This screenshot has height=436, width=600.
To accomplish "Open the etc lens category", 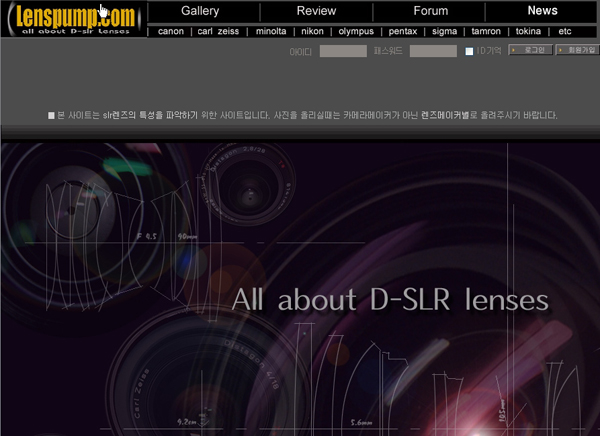I will click(x=565, y=31).
